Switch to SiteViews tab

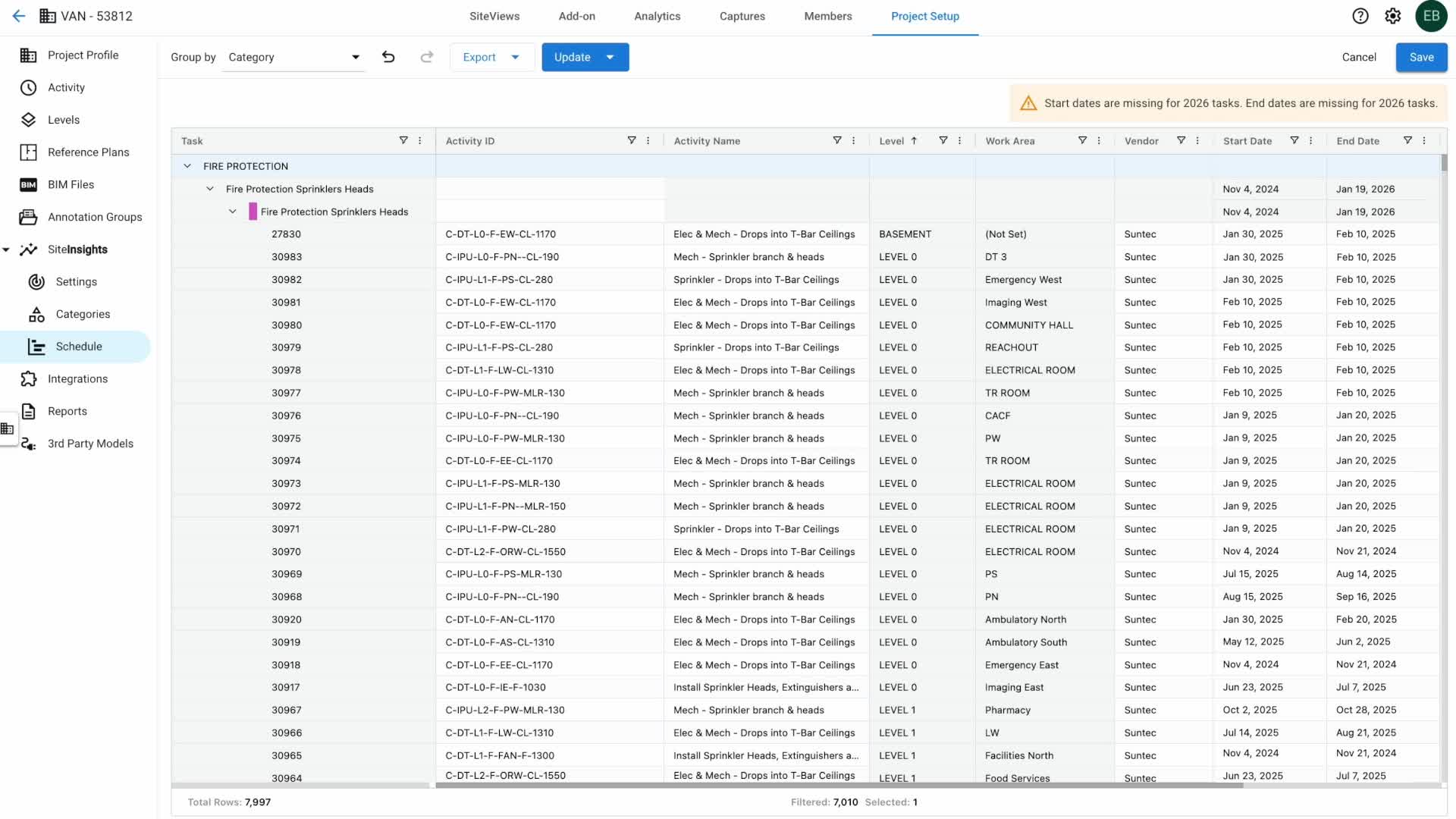tap(494, 16)
